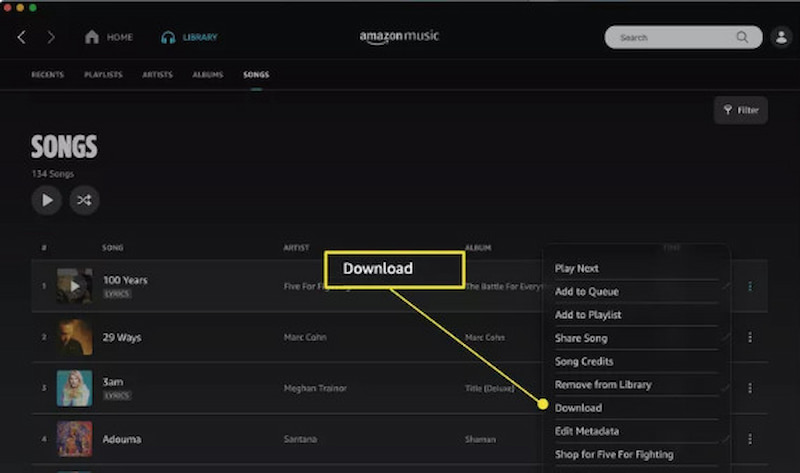800x473 pixels.
Task: Open artist Meghan Trainor
Action: coord(315,388)
